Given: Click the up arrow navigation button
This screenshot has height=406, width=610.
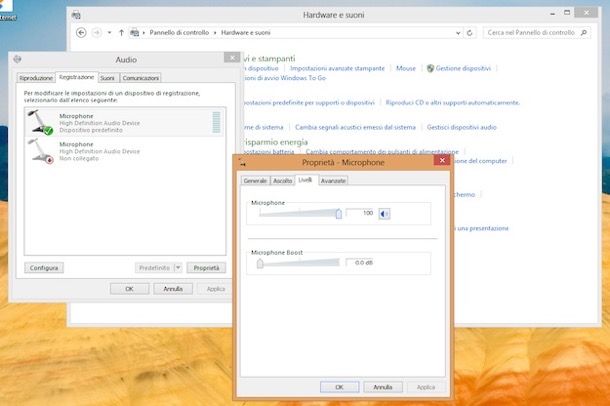Looking at the screenshot, I should coord(122,33).
